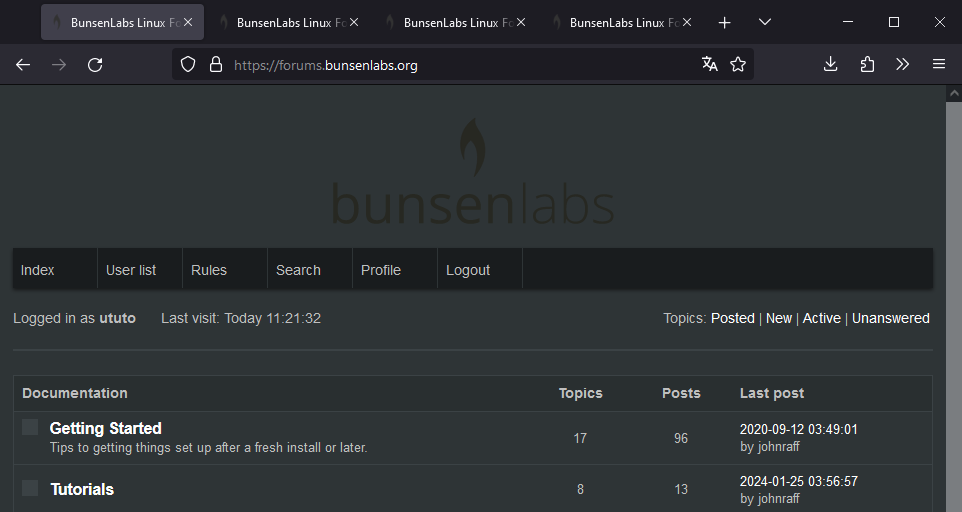Bookmark this page with the star icon

coord(738,64)
